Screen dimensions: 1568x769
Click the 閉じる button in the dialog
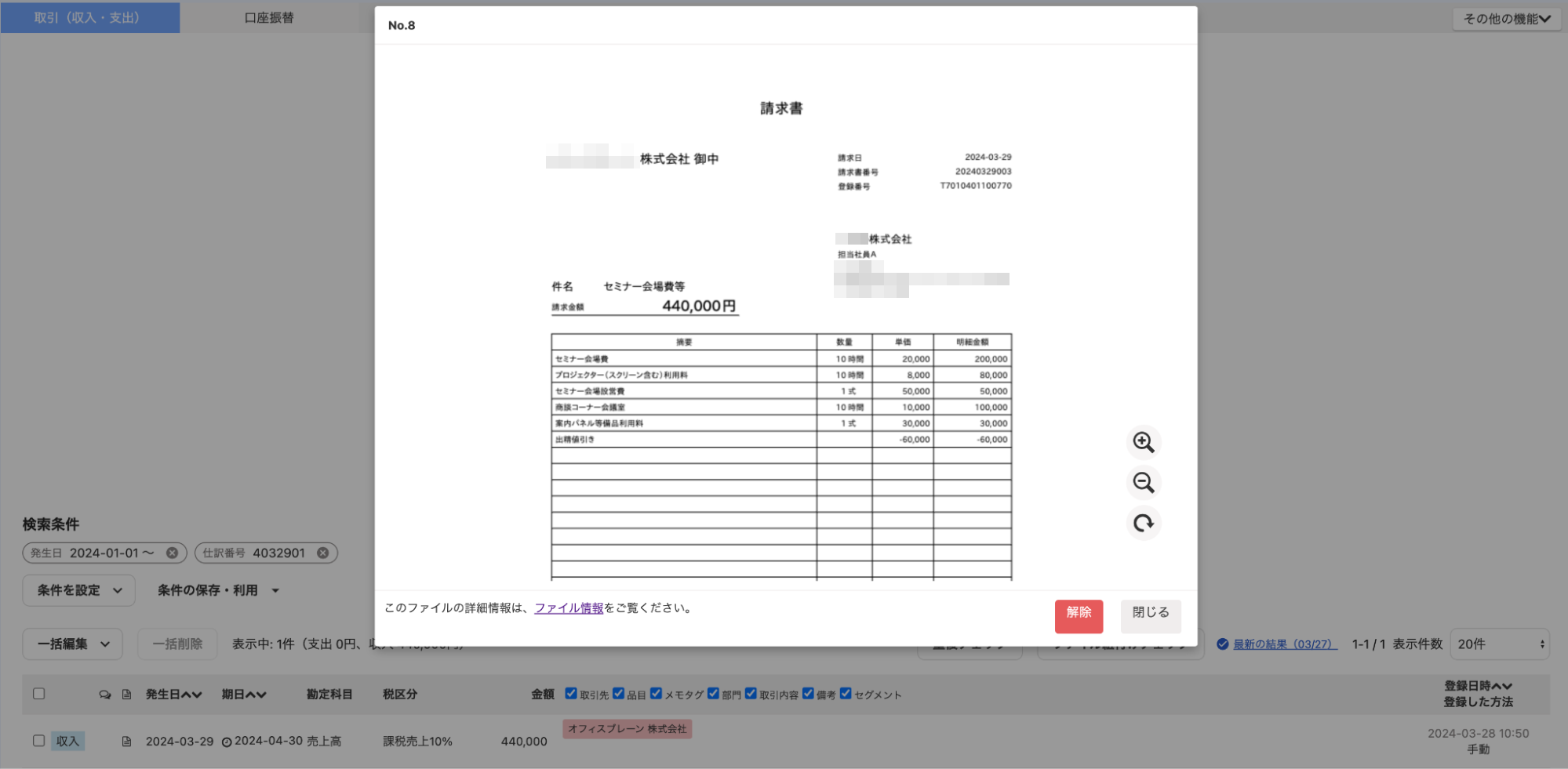(x=1150, y=613)
